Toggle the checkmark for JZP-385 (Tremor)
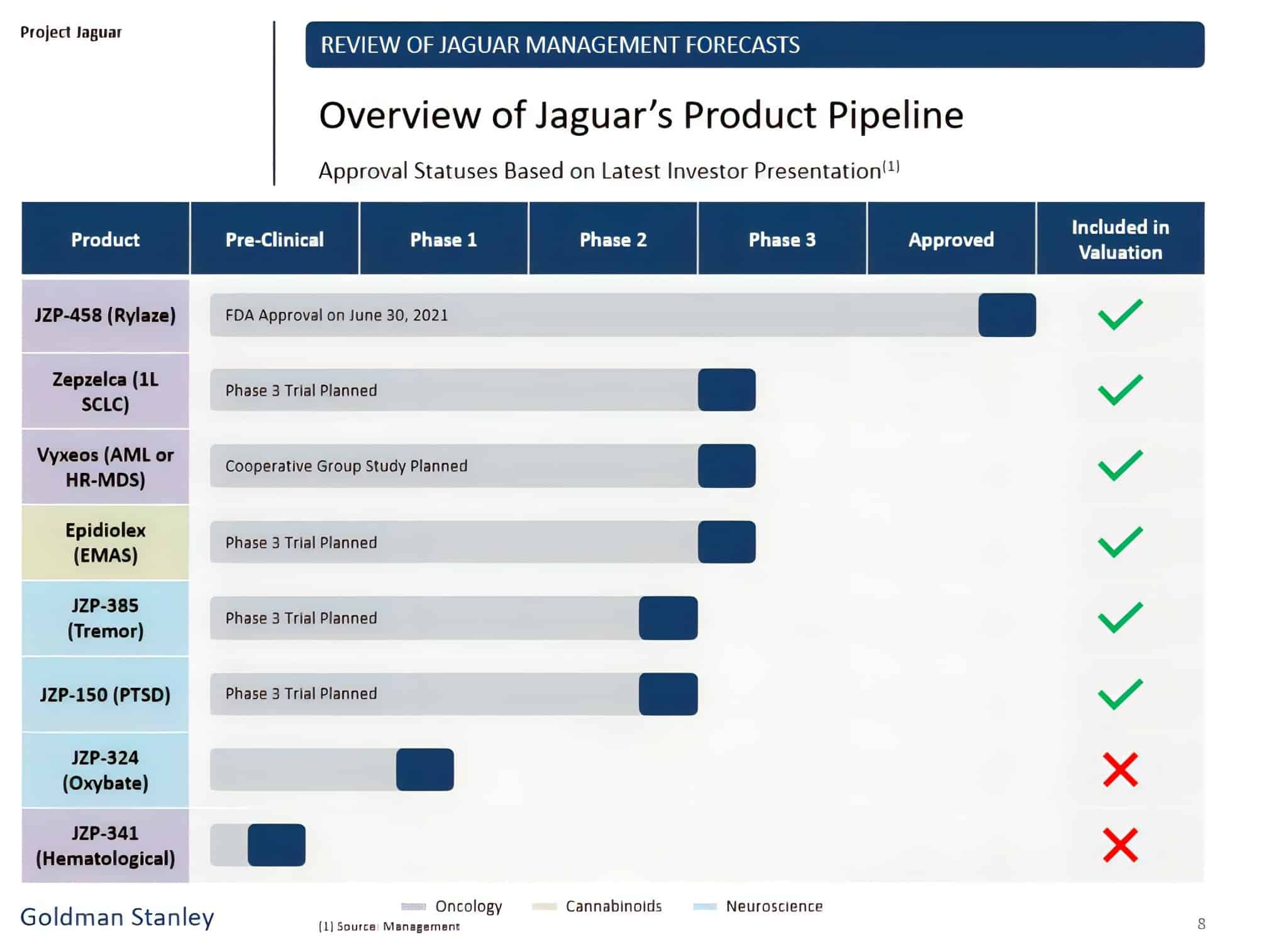 coord(1119,618)
